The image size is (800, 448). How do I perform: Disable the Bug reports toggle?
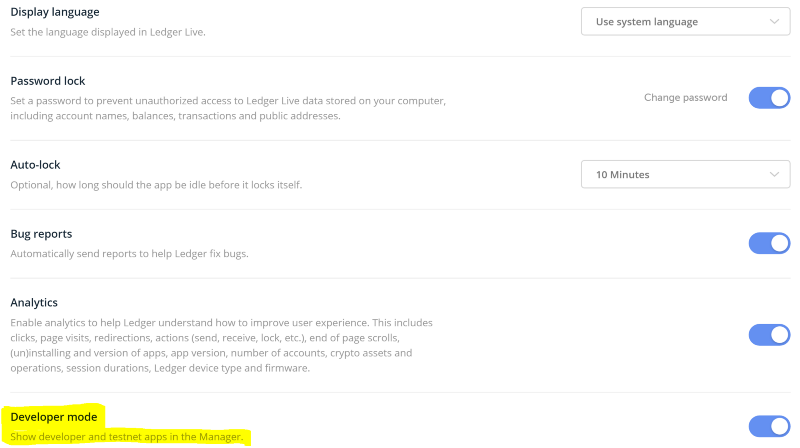[x=769, y=243]
